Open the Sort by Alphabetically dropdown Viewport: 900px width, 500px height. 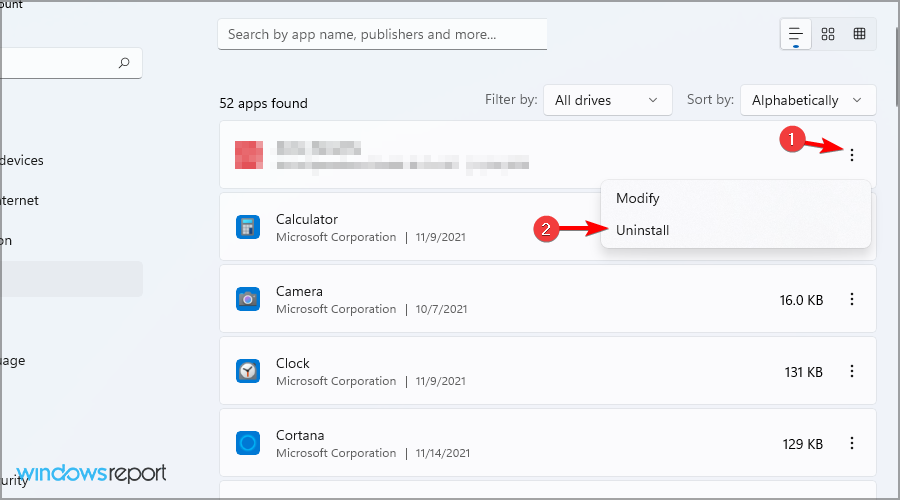[x=808, y=100]
